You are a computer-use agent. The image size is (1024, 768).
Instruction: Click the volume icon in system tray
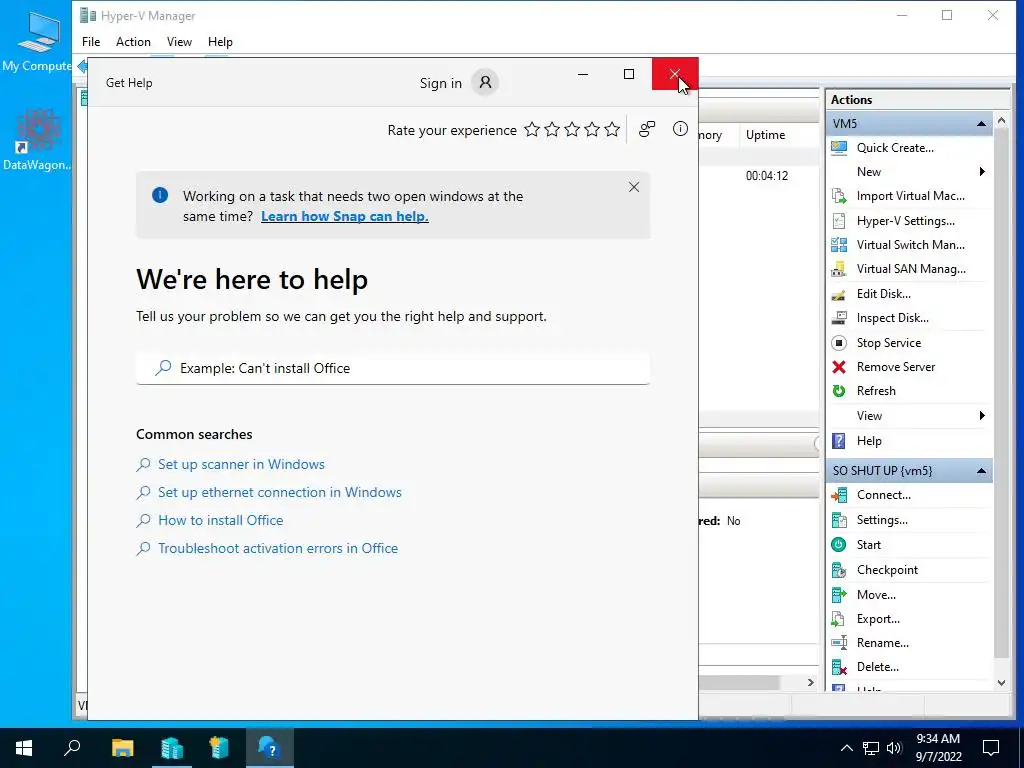point(894,748)
